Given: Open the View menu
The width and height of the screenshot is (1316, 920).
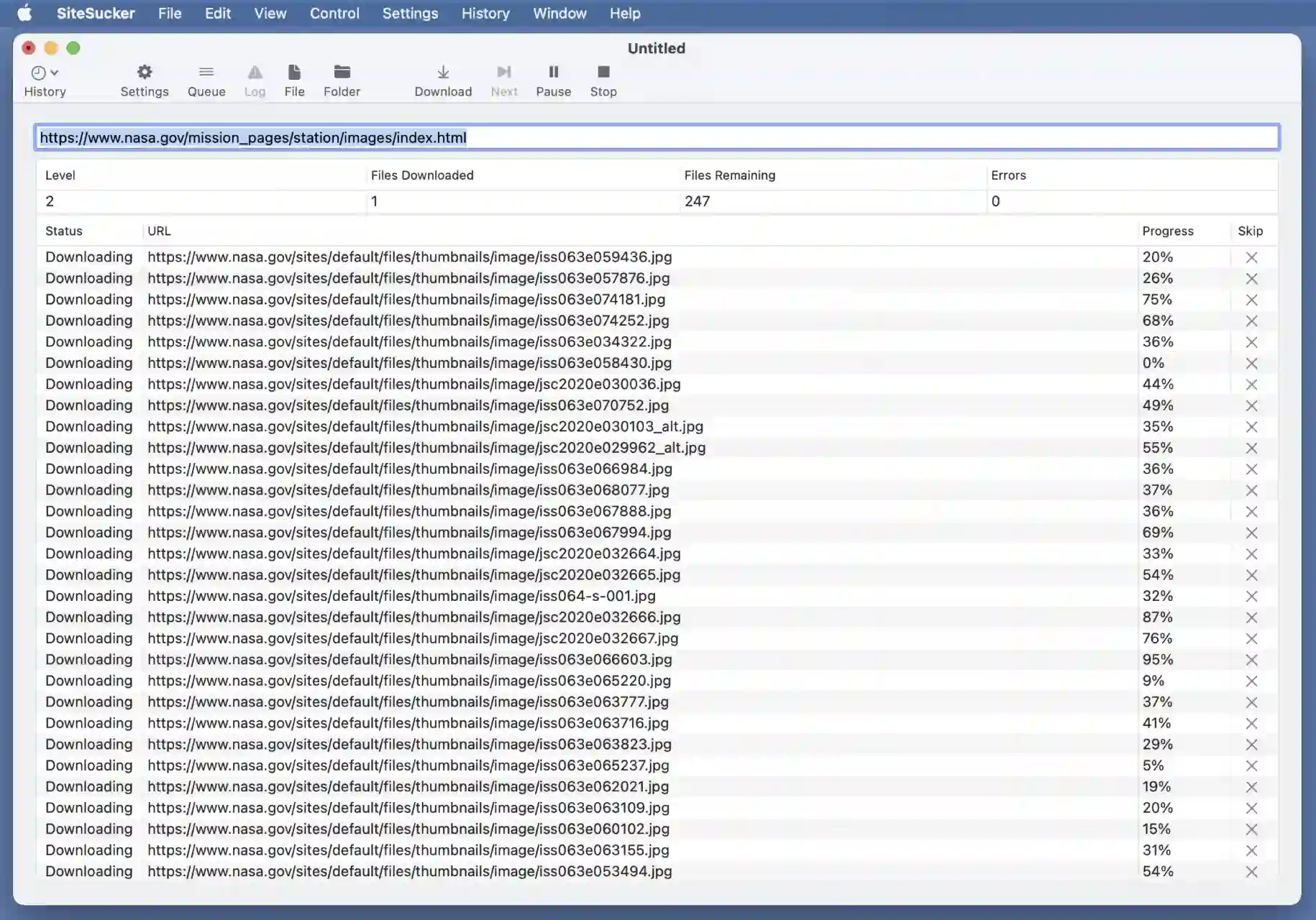Looking at the screenshot, I should pyautogui.click(x=270, y=13).
